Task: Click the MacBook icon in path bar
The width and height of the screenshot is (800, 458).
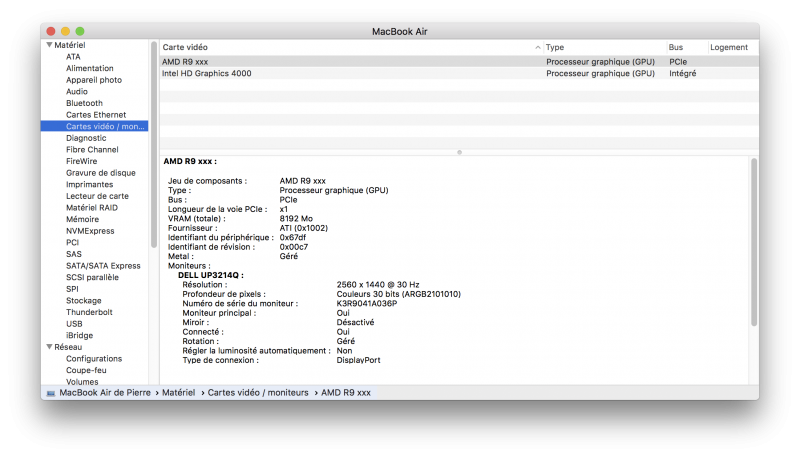Action: pos(51,393)
